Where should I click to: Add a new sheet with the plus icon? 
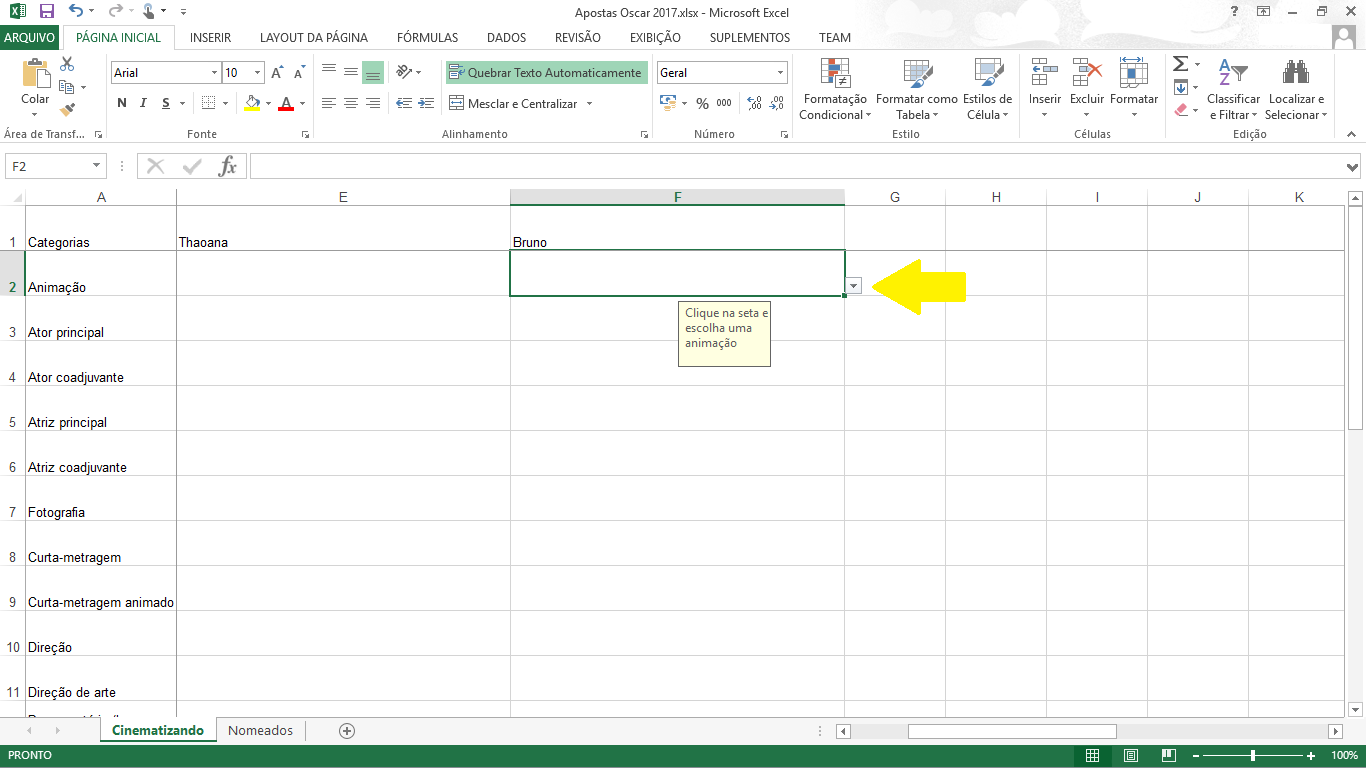point(347,731)
